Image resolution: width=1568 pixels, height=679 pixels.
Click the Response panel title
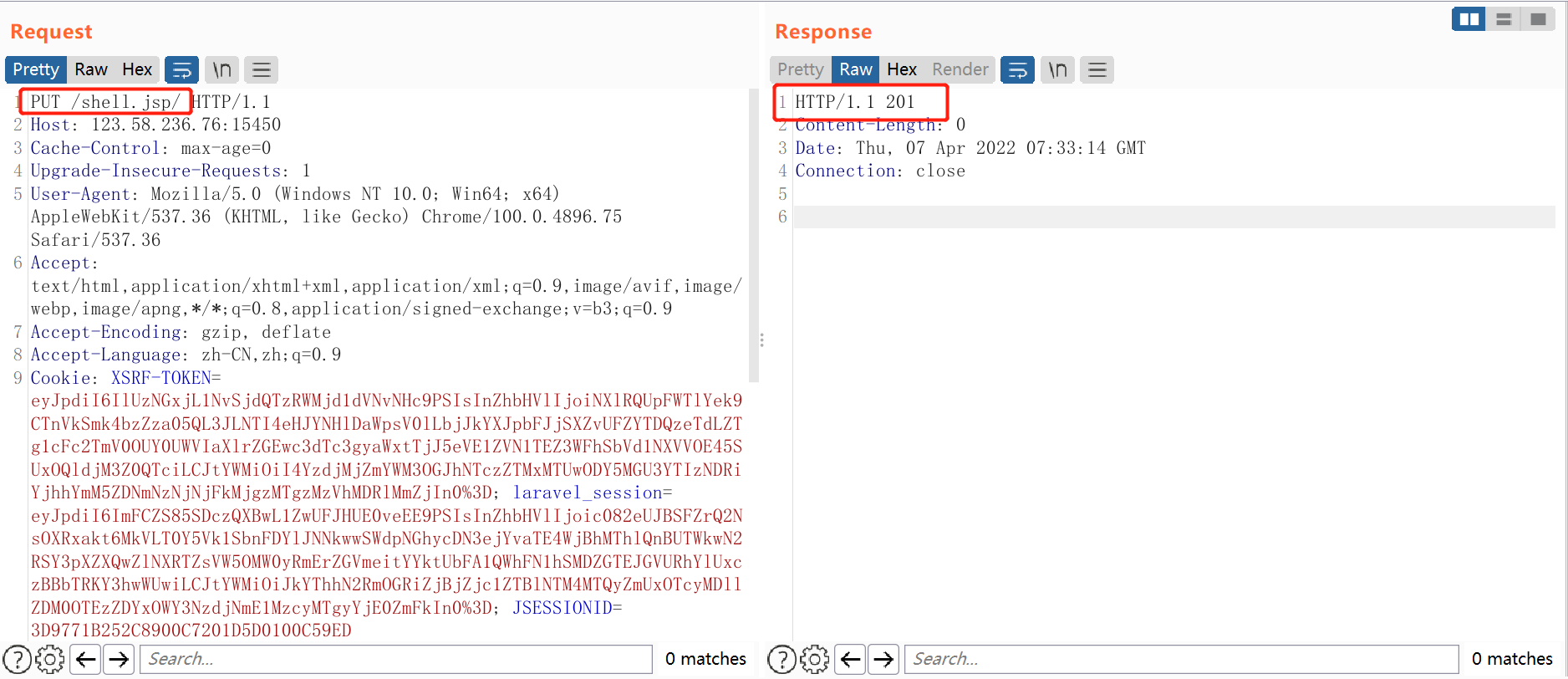823,32
